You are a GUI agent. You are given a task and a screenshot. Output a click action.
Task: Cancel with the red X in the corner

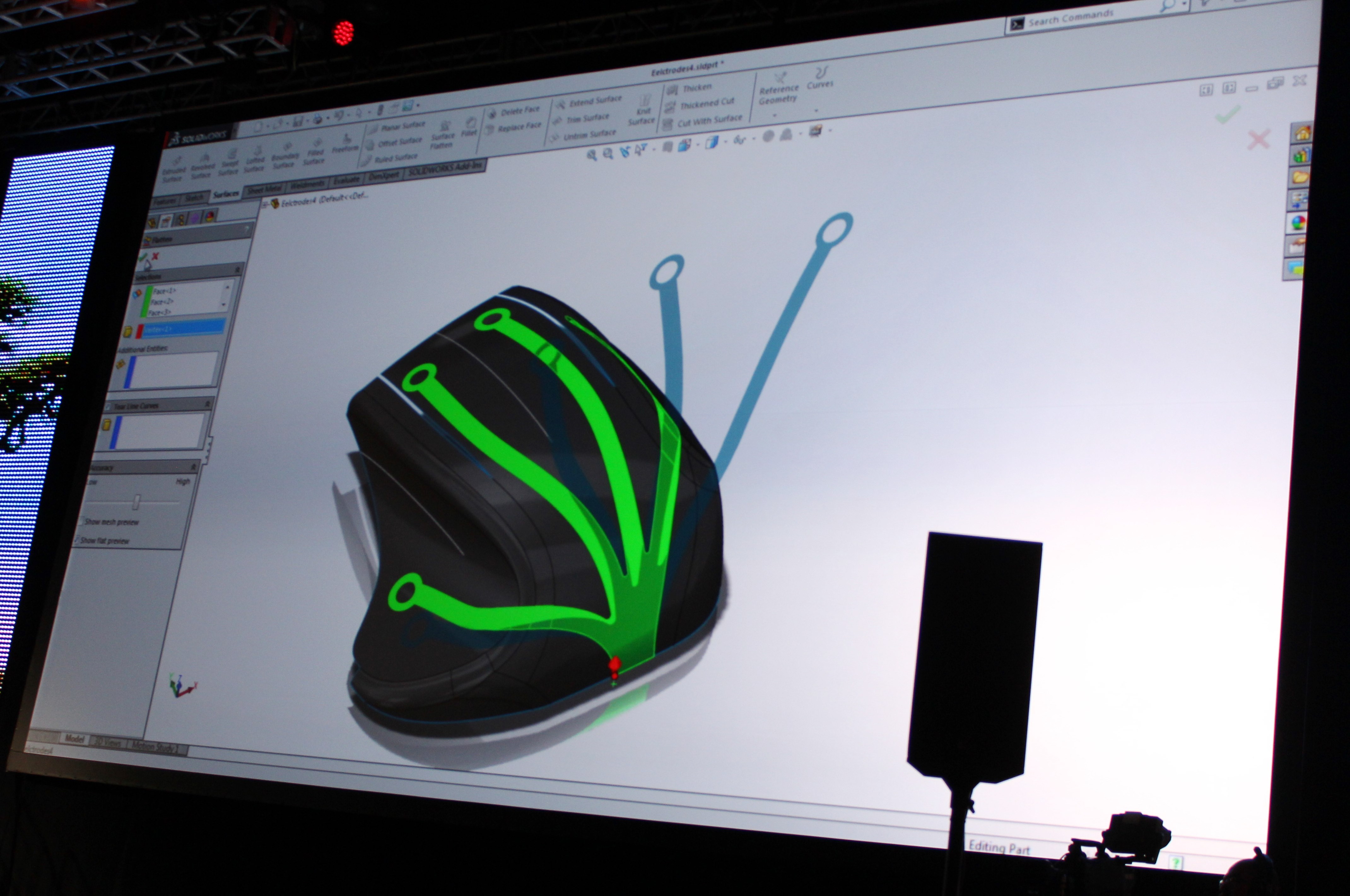pyautogui.click(x=1259, y=139)
